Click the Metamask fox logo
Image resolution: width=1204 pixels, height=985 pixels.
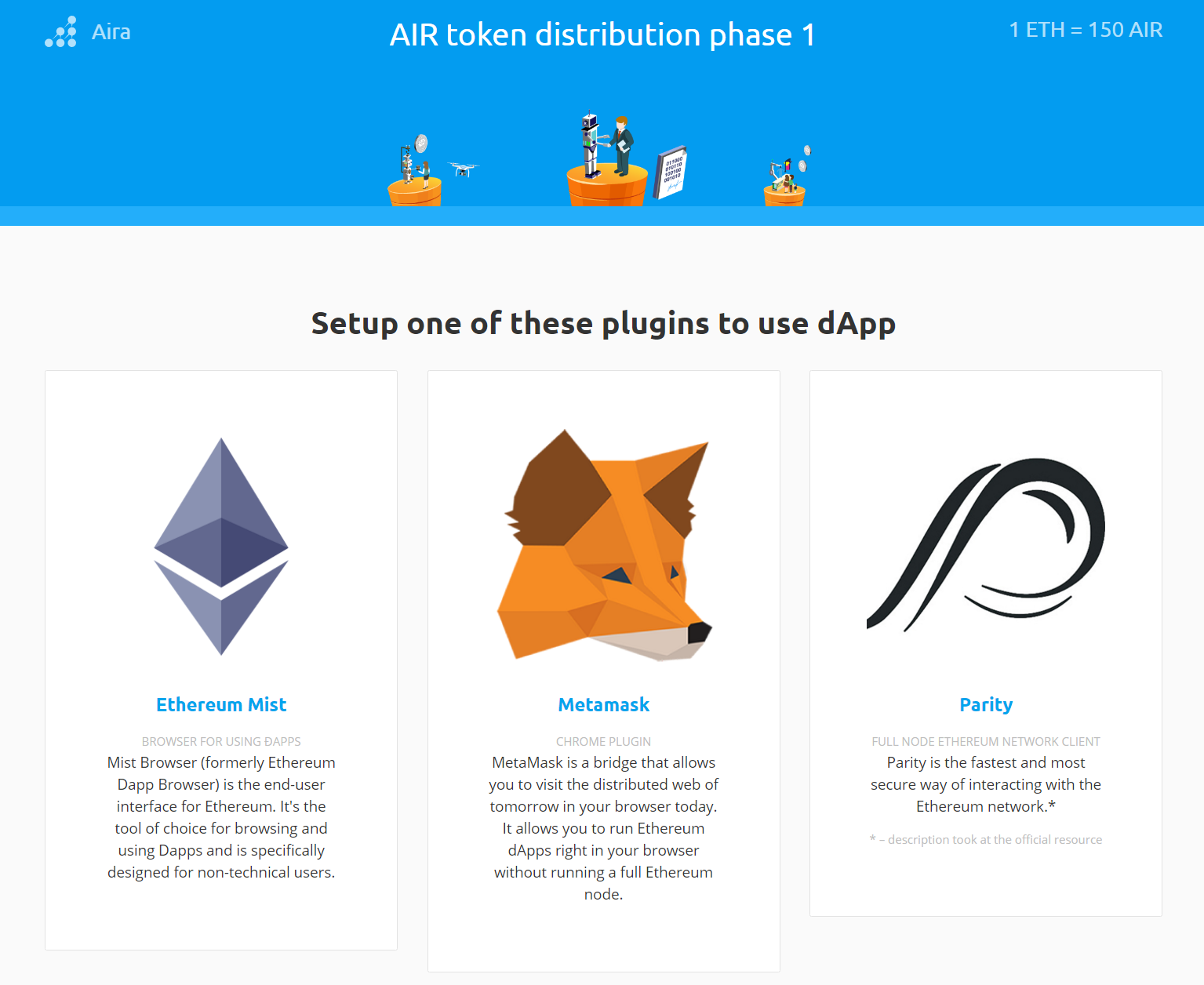[x=605, y=545]
